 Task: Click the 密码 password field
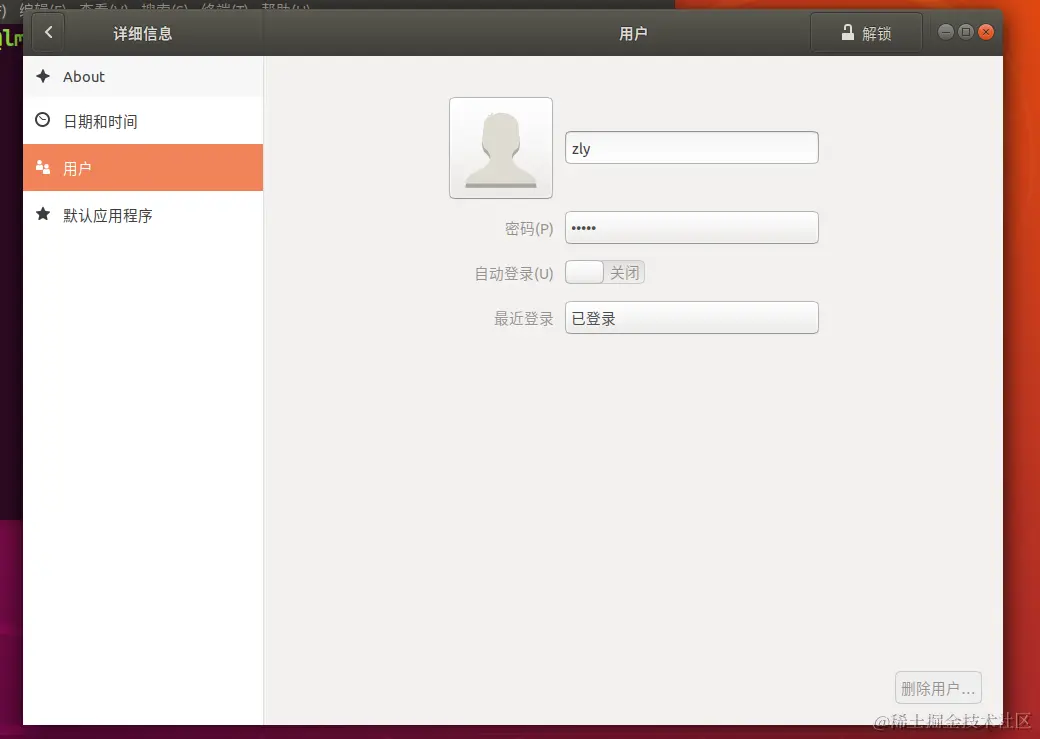(691, 228)
